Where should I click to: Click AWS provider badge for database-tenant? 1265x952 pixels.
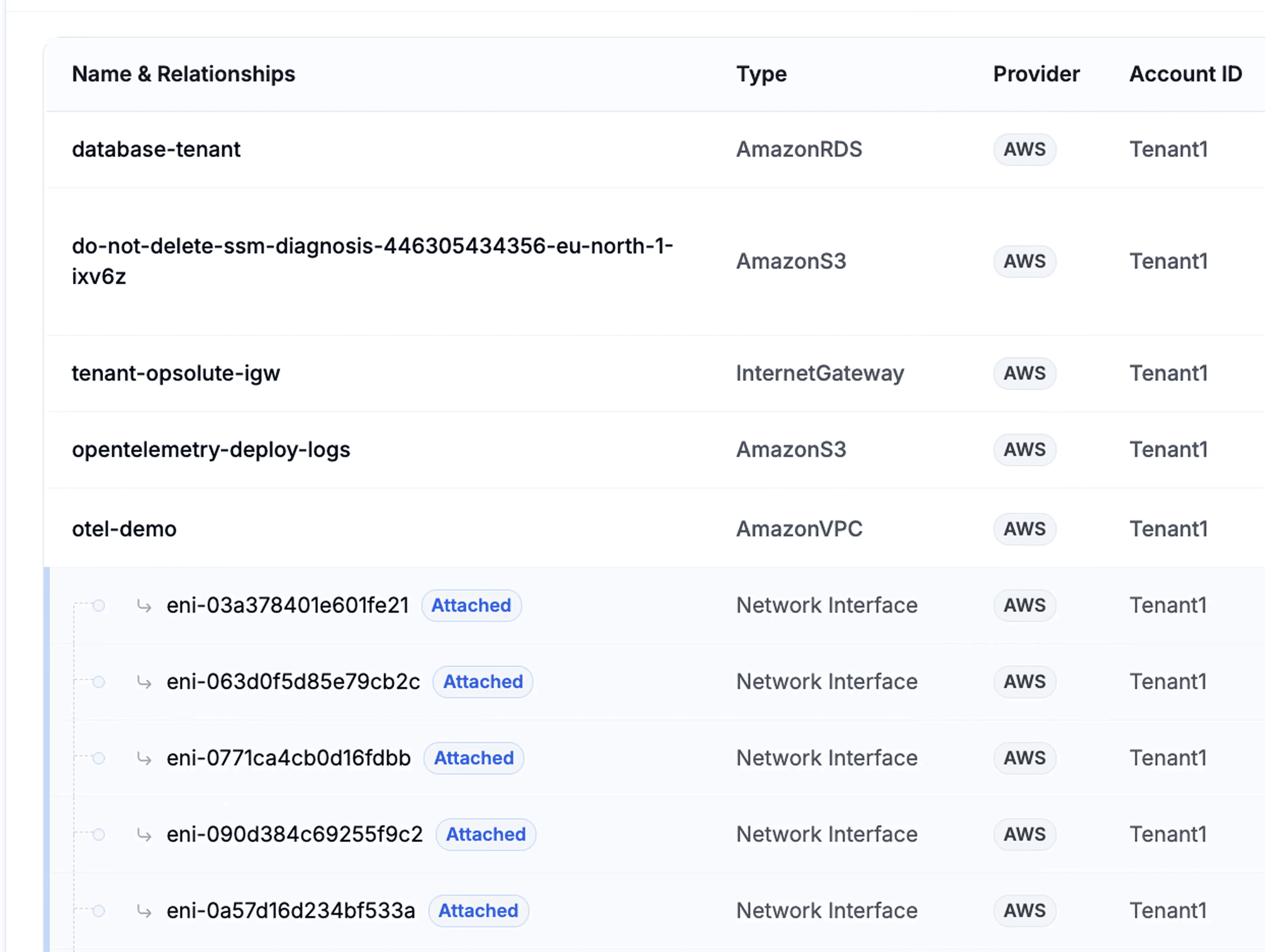tap(1024, 149)
